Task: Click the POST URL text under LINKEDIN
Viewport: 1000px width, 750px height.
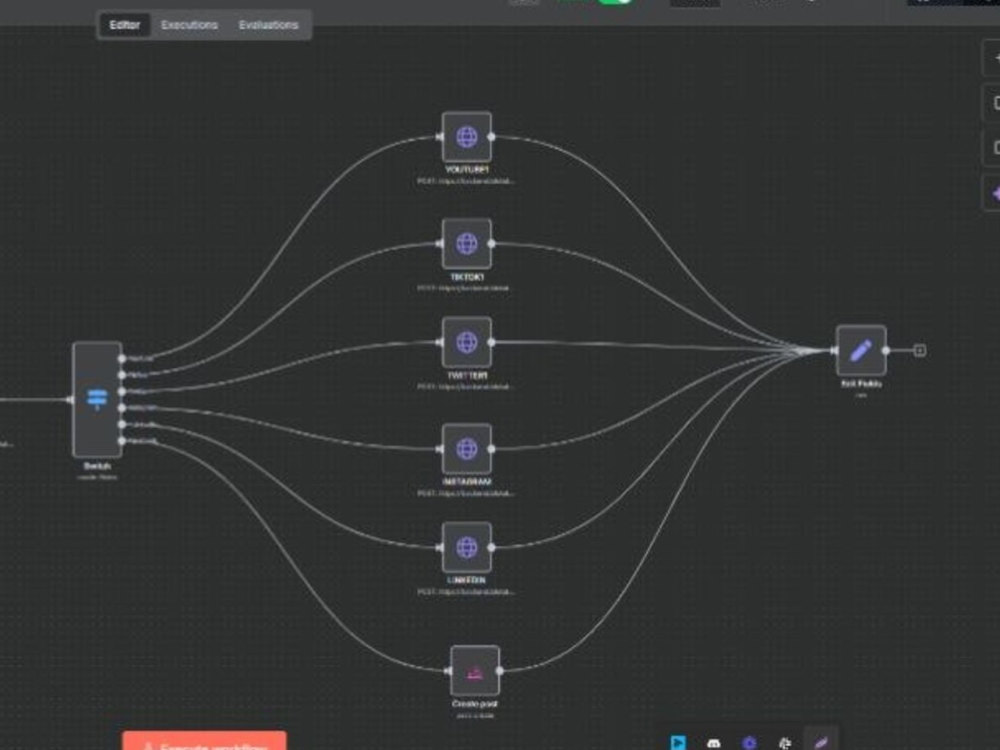Action: click(x=466, y=592)
